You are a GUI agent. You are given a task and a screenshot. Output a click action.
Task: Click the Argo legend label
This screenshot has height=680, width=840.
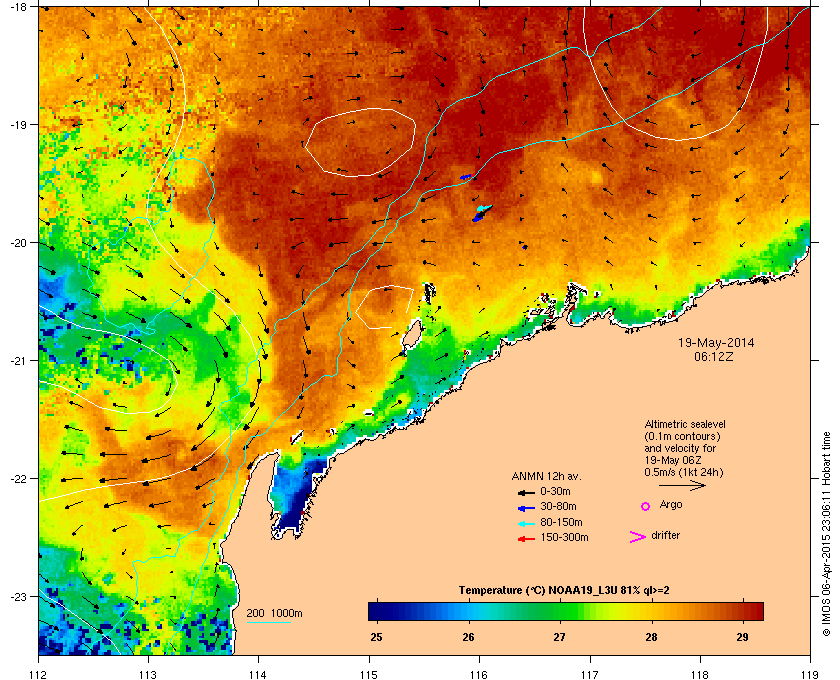pos(671,504)
